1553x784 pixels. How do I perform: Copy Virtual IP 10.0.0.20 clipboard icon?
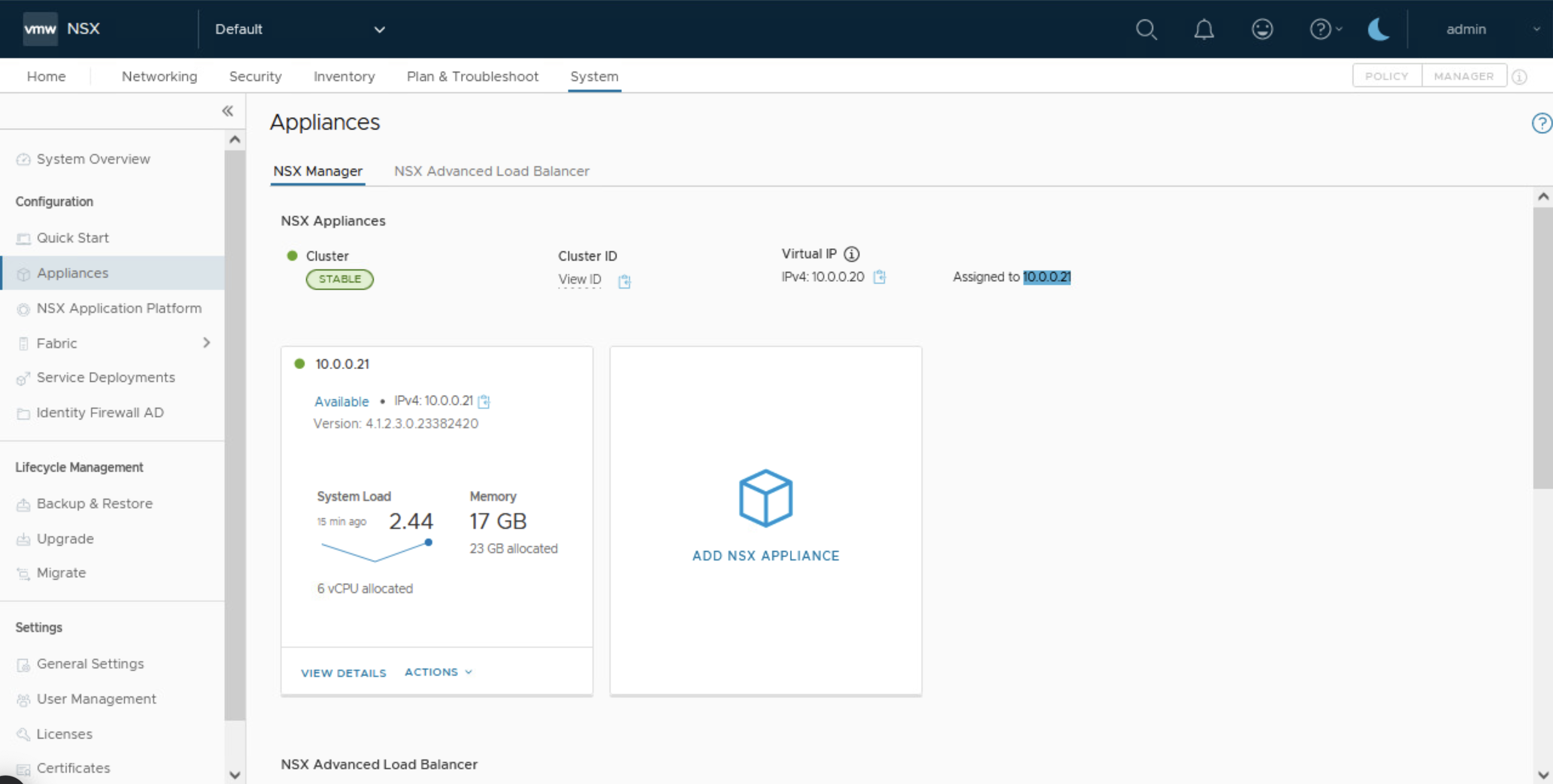tap(880, 277)
